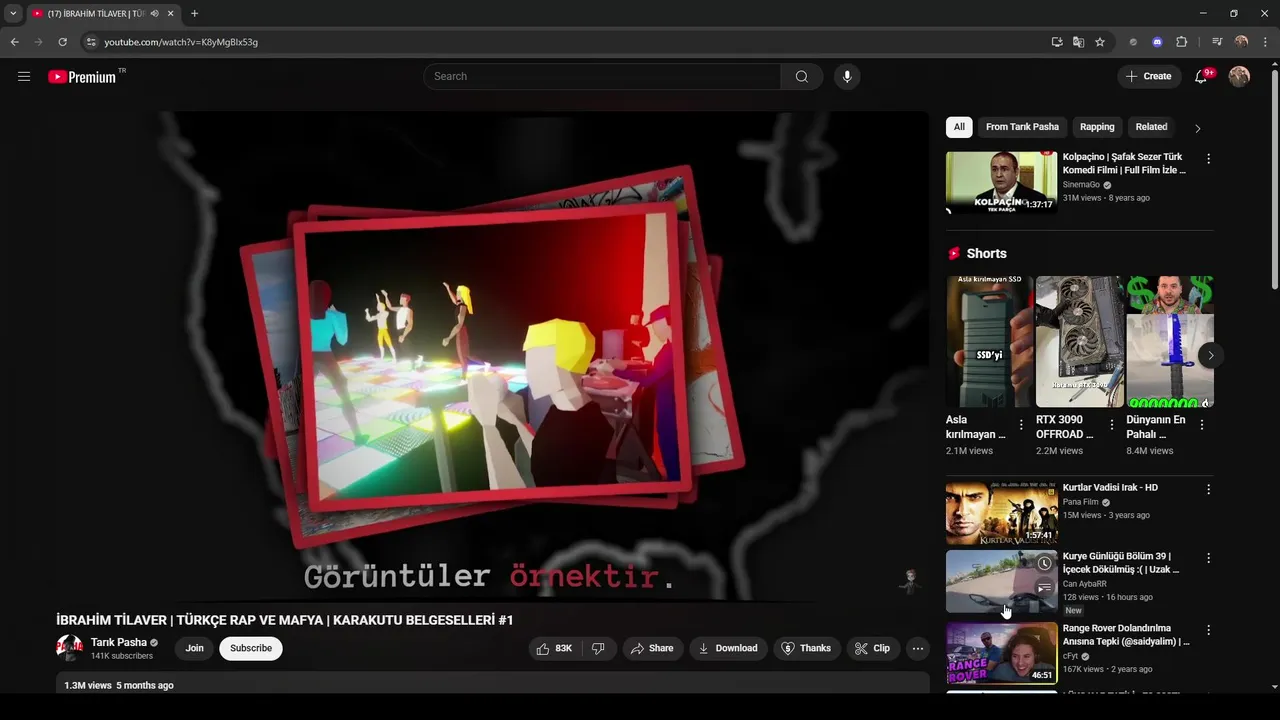Open RTX 3090 OFFROAD short thumbnail
Screen dimensions: 1280x720
(x=1079, y=341)
